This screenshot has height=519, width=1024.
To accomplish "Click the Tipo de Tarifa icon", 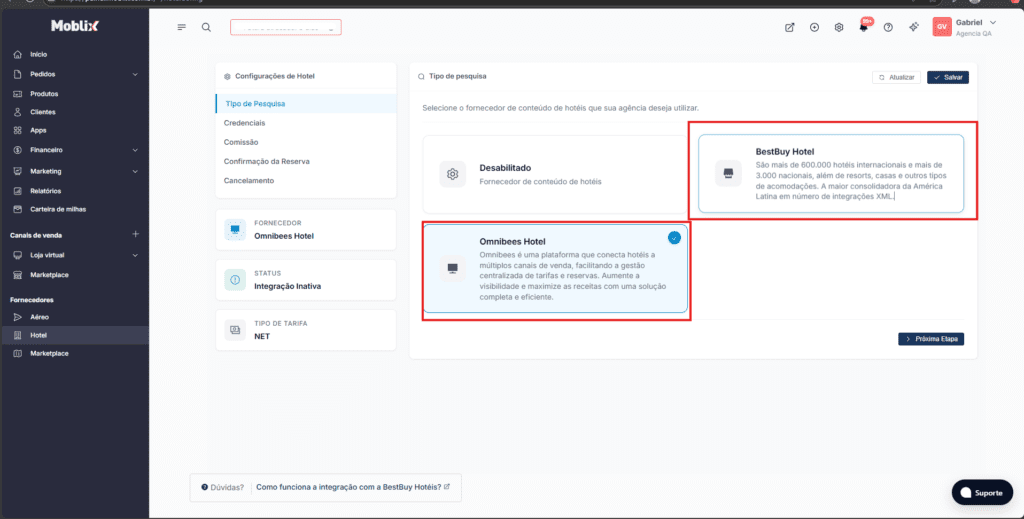I will pyautogui.click(x=235, y=330).
